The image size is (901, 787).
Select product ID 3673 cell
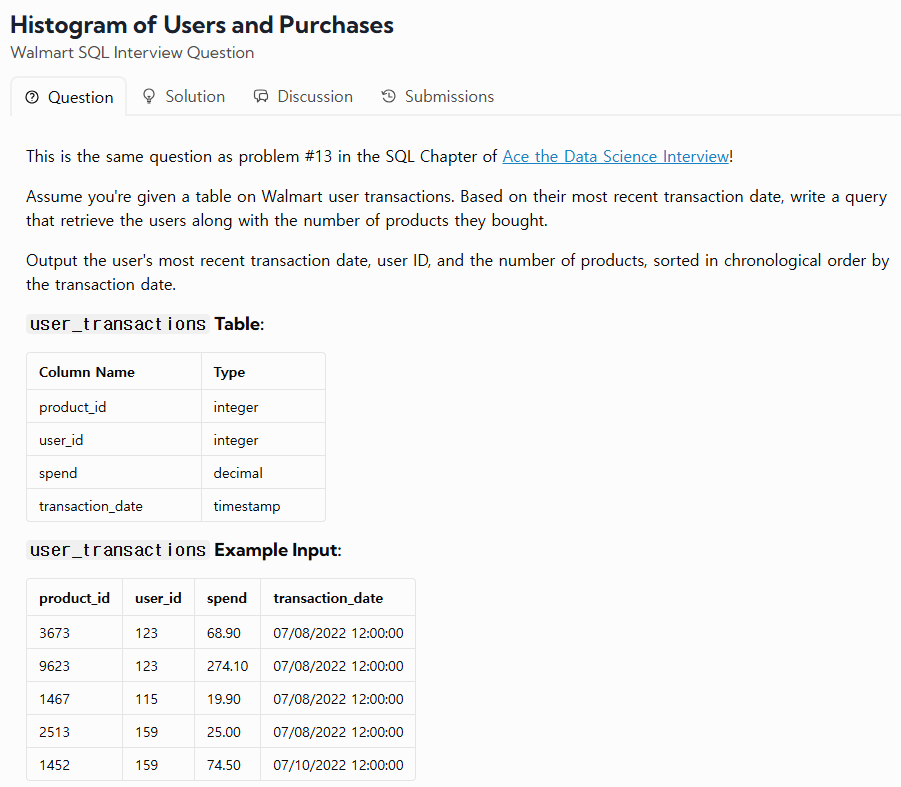click(x=75, y=633)
